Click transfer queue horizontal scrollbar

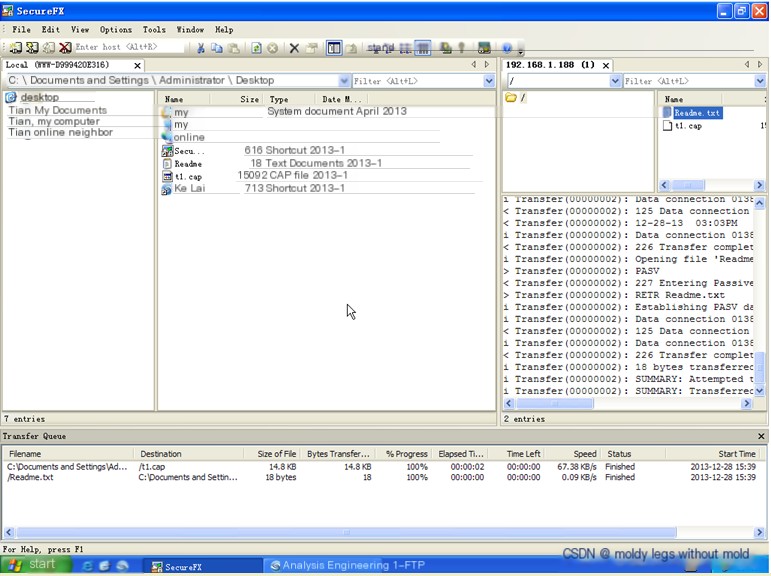point(346,532)
